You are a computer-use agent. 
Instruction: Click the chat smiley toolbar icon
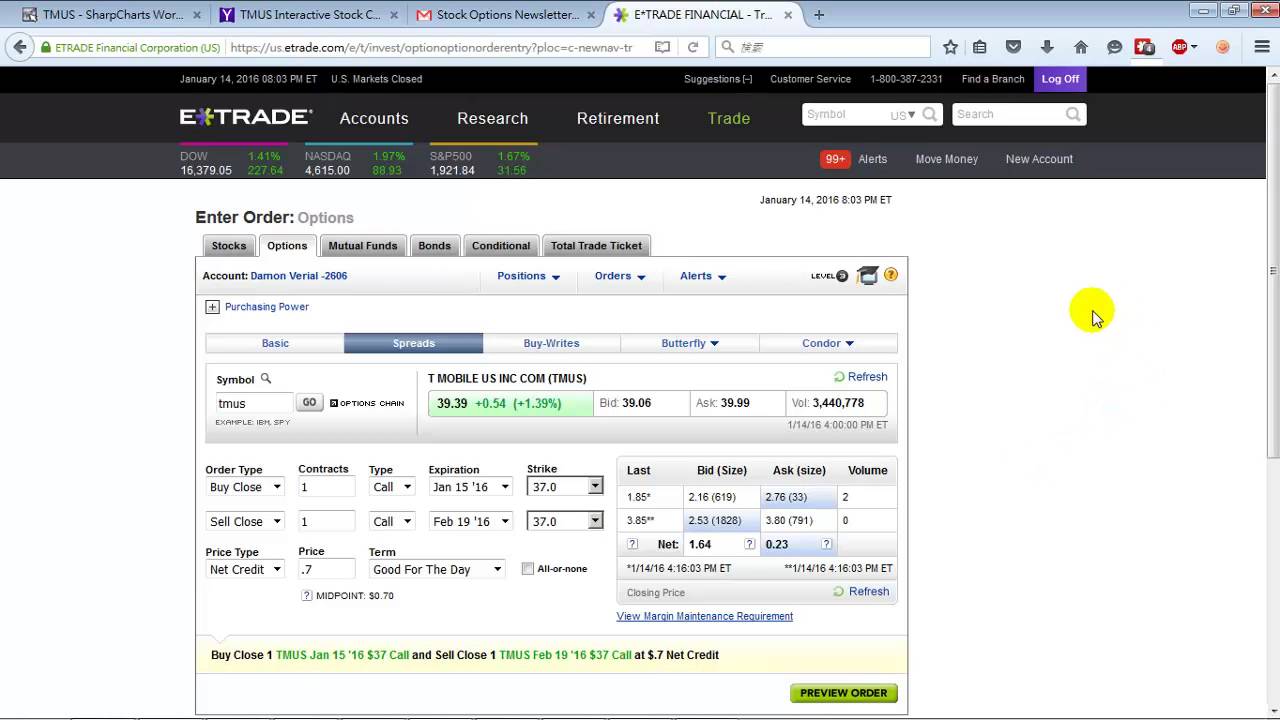point(1115,47)
